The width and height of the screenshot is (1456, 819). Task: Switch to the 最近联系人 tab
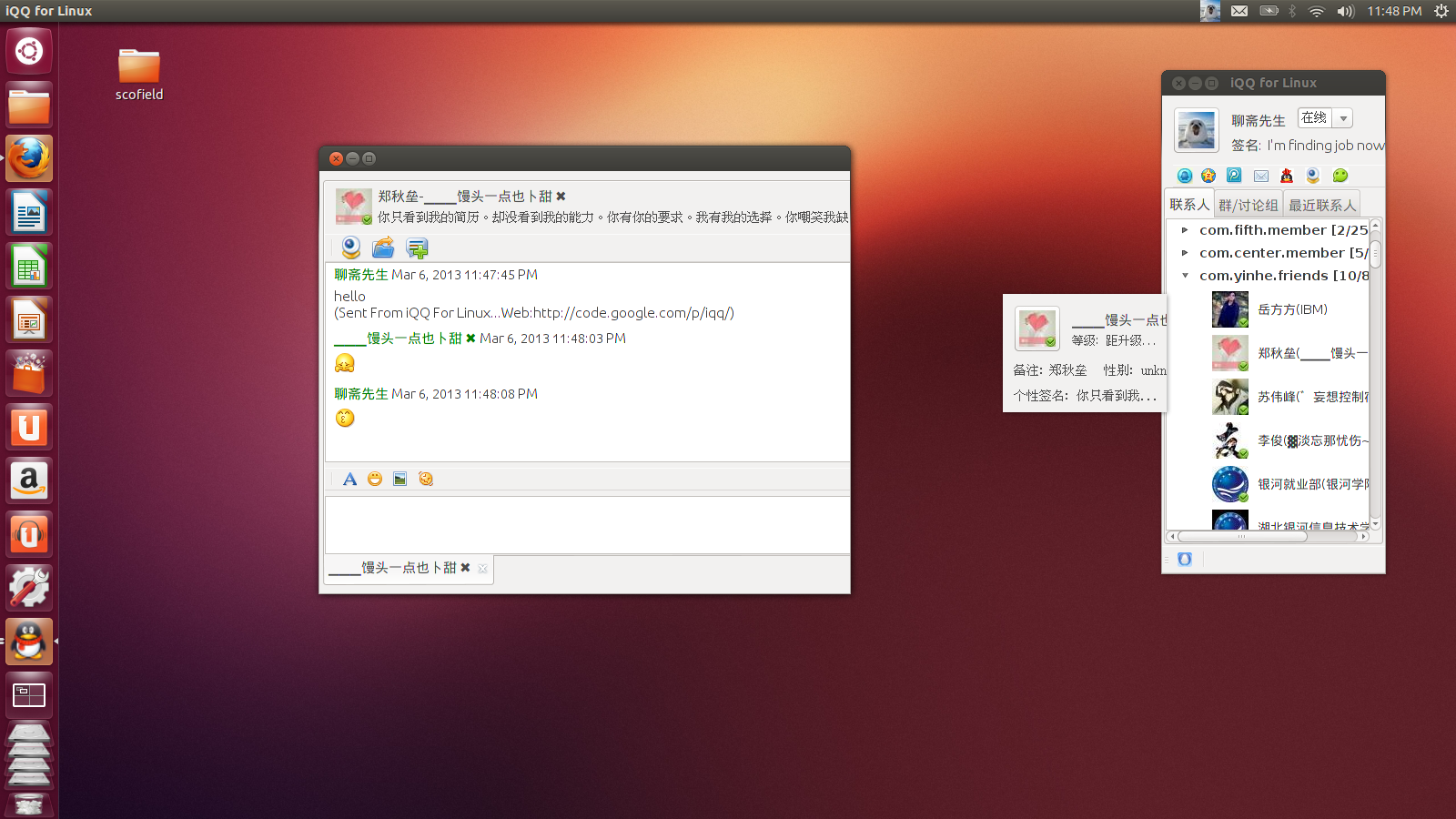click(1322, 205)
